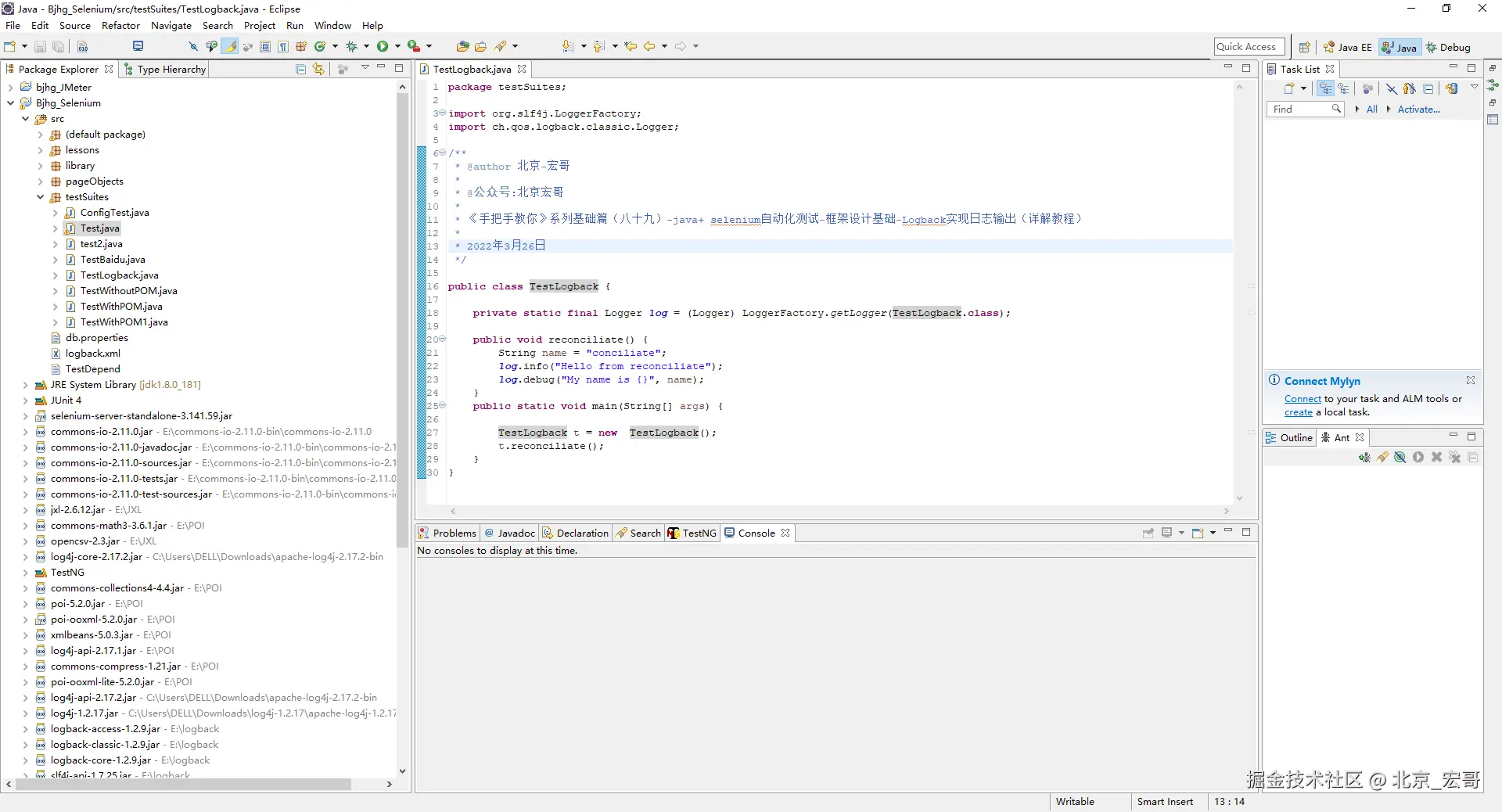Click Collapse All in Package Explorer

301,70
